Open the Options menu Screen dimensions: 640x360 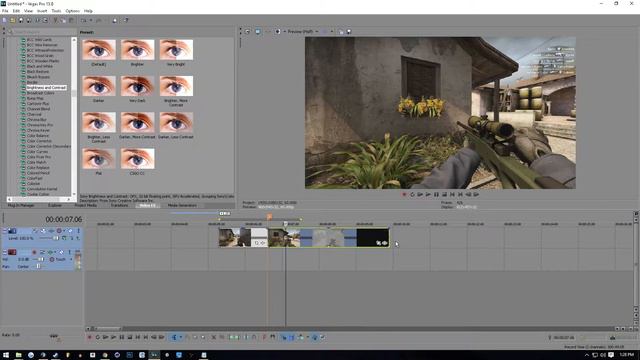[x=73, y=11]
